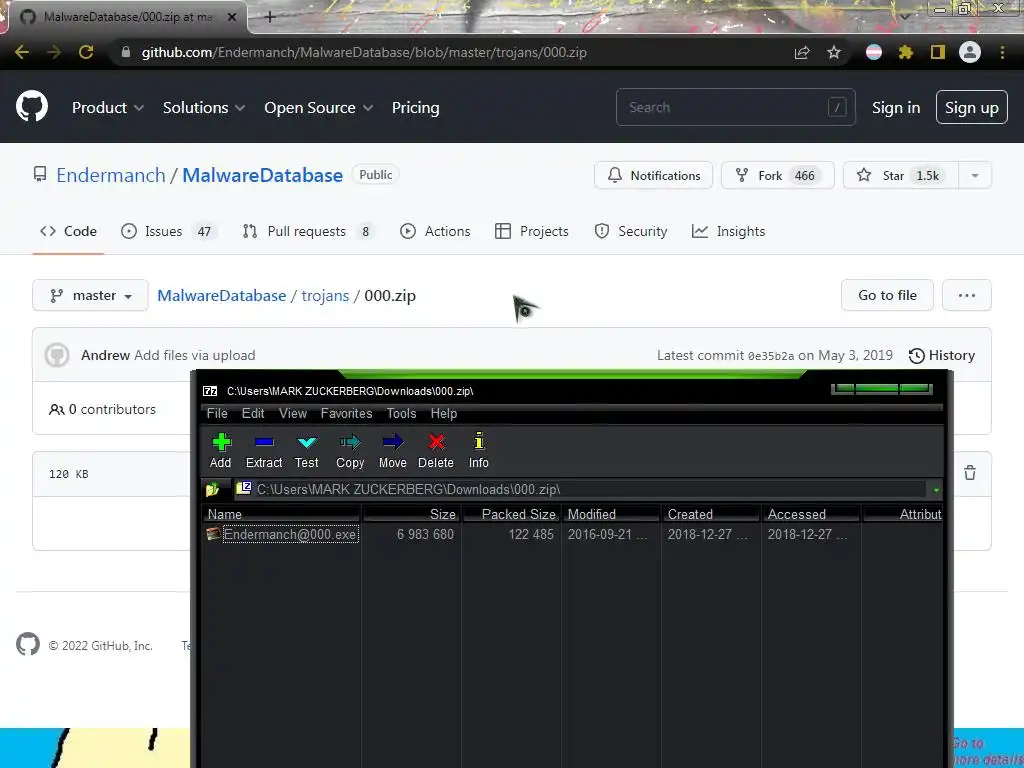Click the share page icon in address bar

(x=802, y=52)
